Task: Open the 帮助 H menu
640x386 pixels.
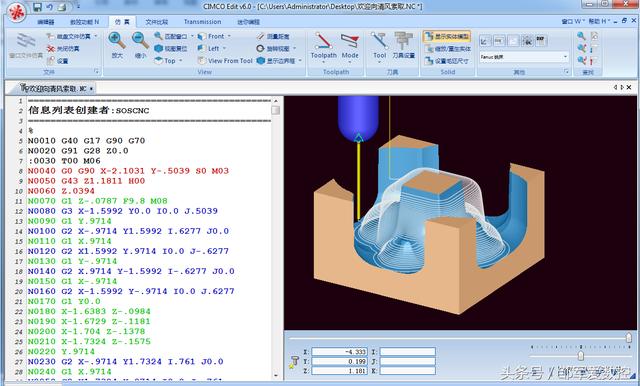Action: pyautogui.click(x=600, y=21)
